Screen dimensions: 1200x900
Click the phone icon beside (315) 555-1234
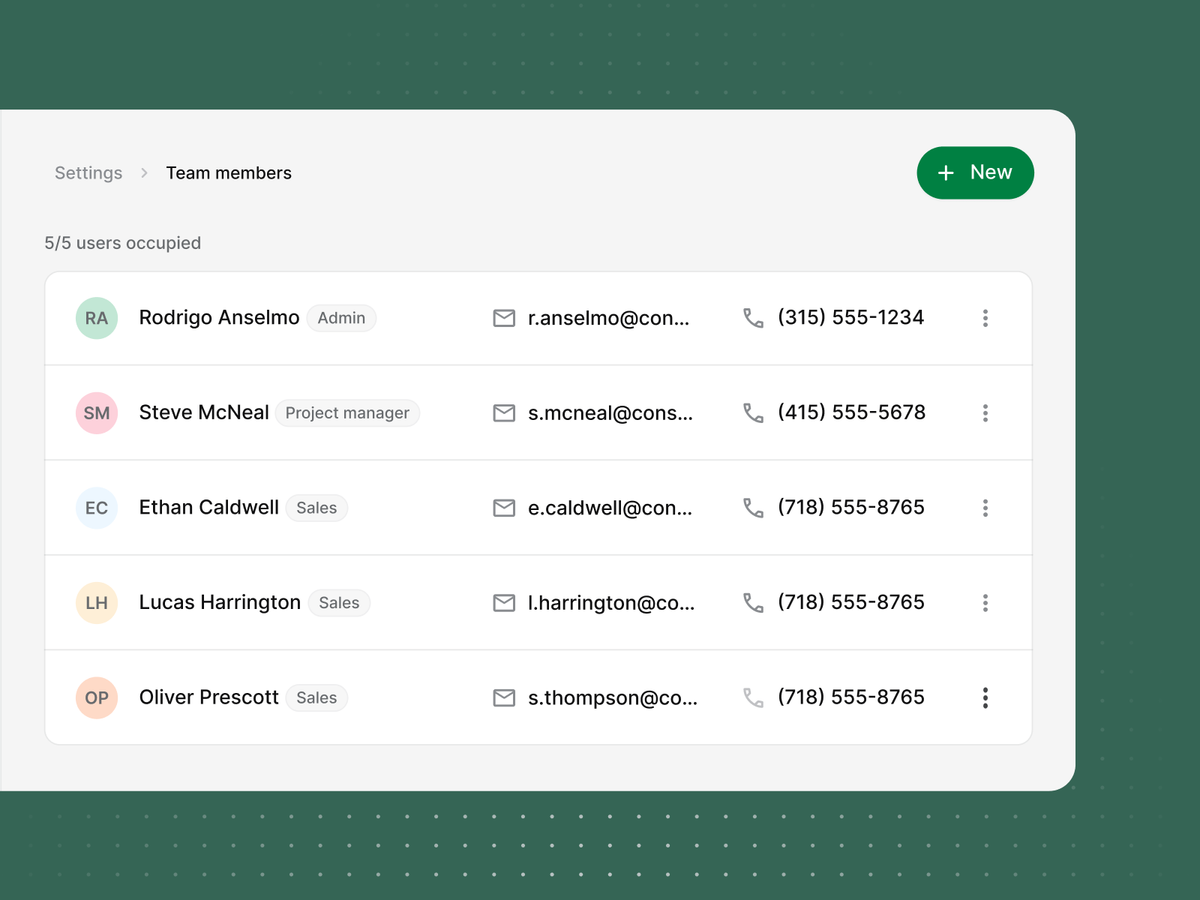[753, 318]
